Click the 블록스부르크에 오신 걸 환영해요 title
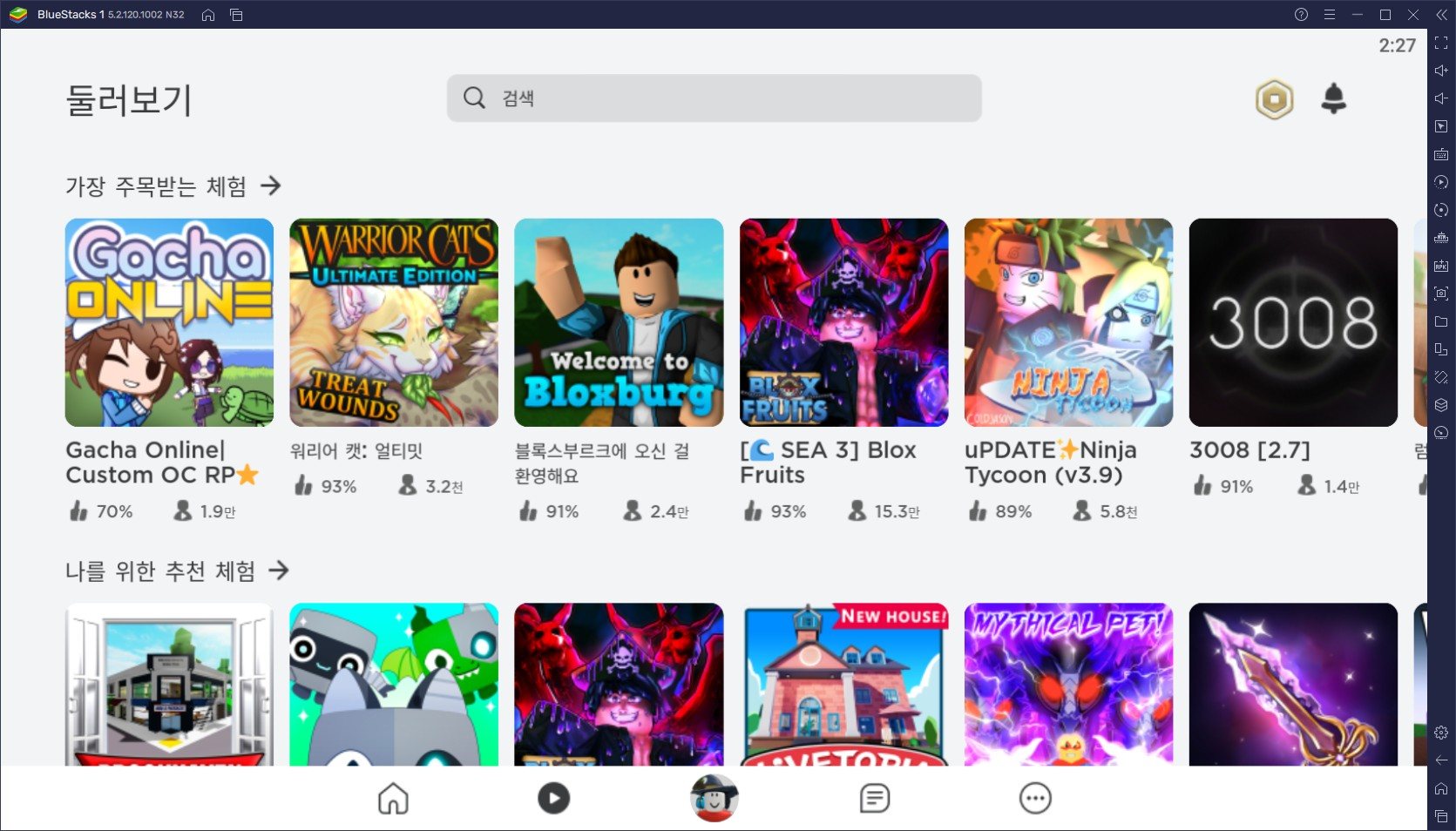The image size is (1456, 831). (x=602, y=463)
